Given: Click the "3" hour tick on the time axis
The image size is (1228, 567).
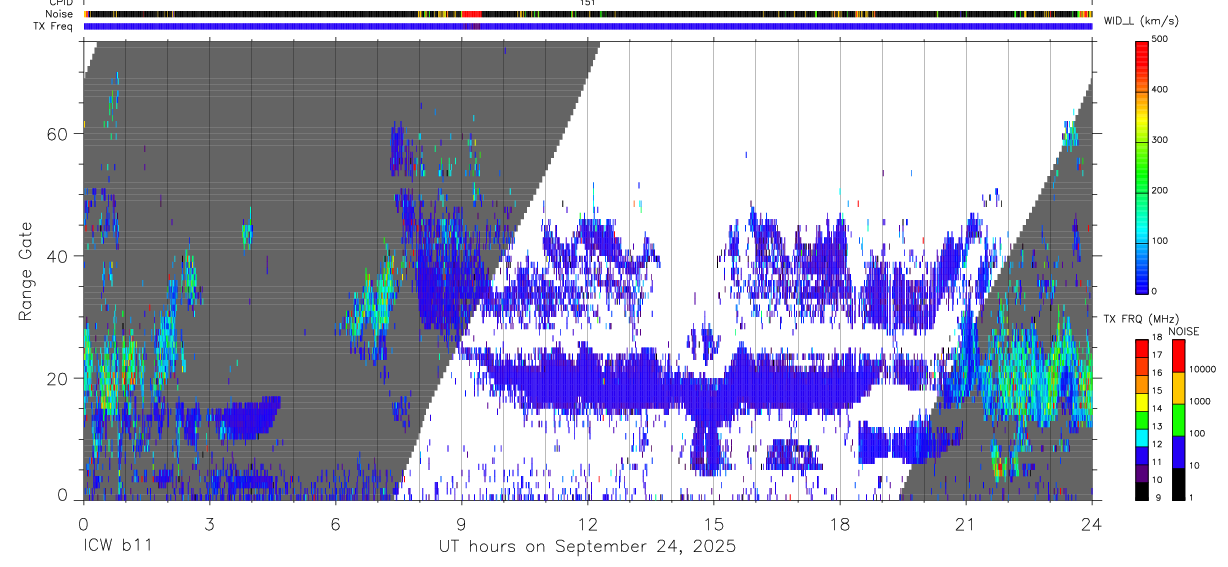Looking at the screenshot, I should [209, 522].
